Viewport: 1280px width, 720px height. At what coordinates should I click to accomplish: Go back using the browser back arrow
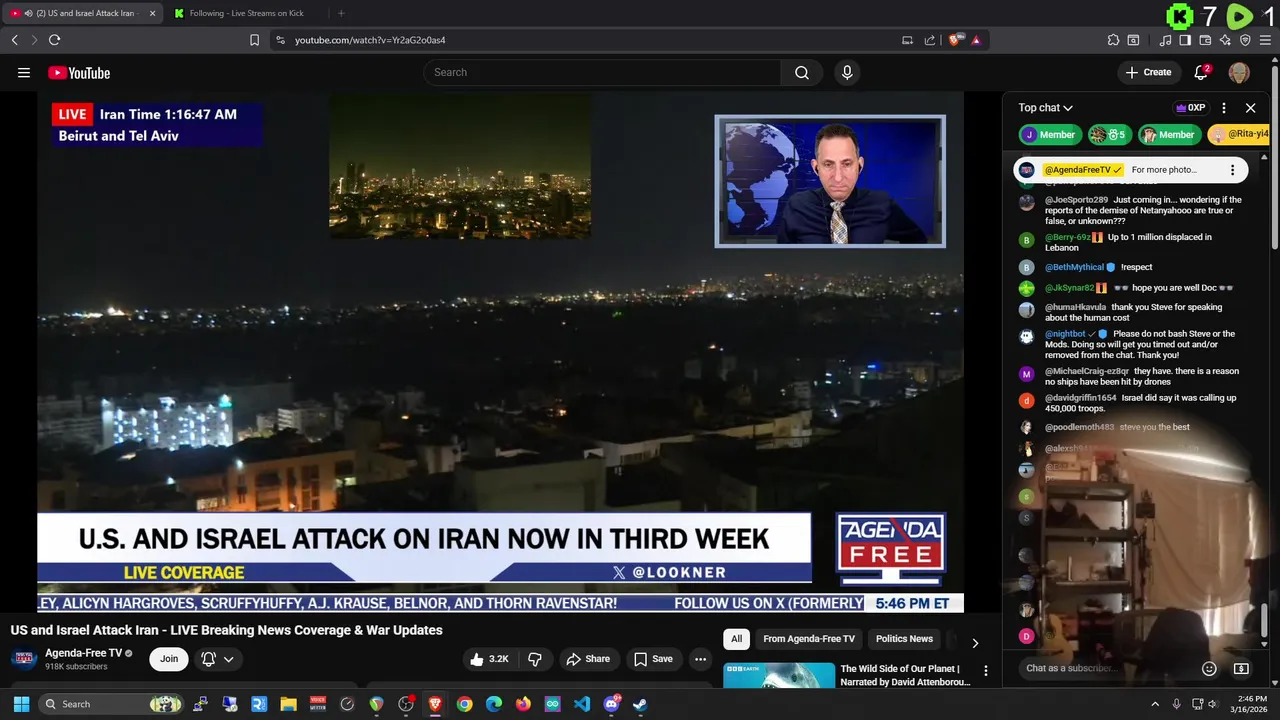tap(14, 40)
